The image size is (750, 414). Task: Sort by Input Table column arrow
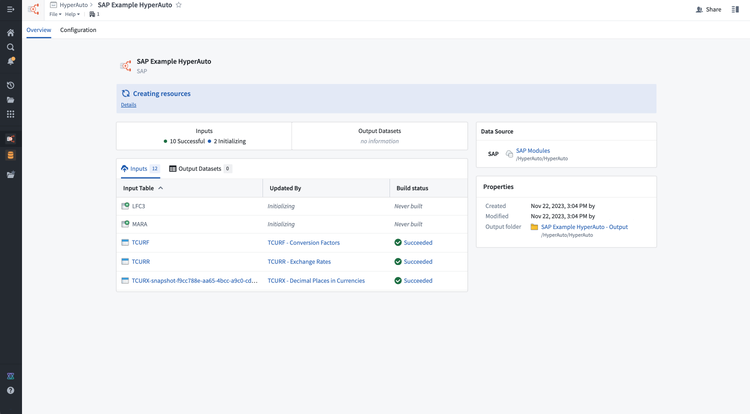click(161, 188)
